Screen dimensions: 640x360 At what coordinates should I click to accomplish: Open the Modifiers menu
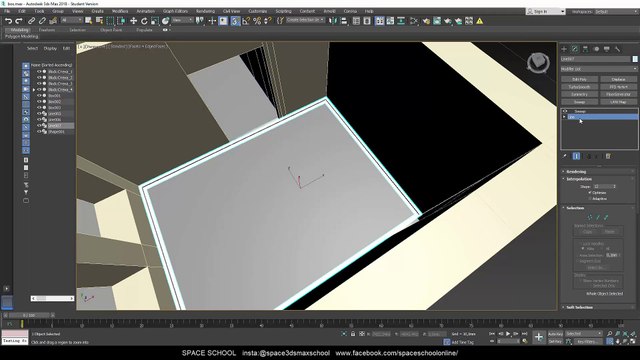(x=120, y=11)
